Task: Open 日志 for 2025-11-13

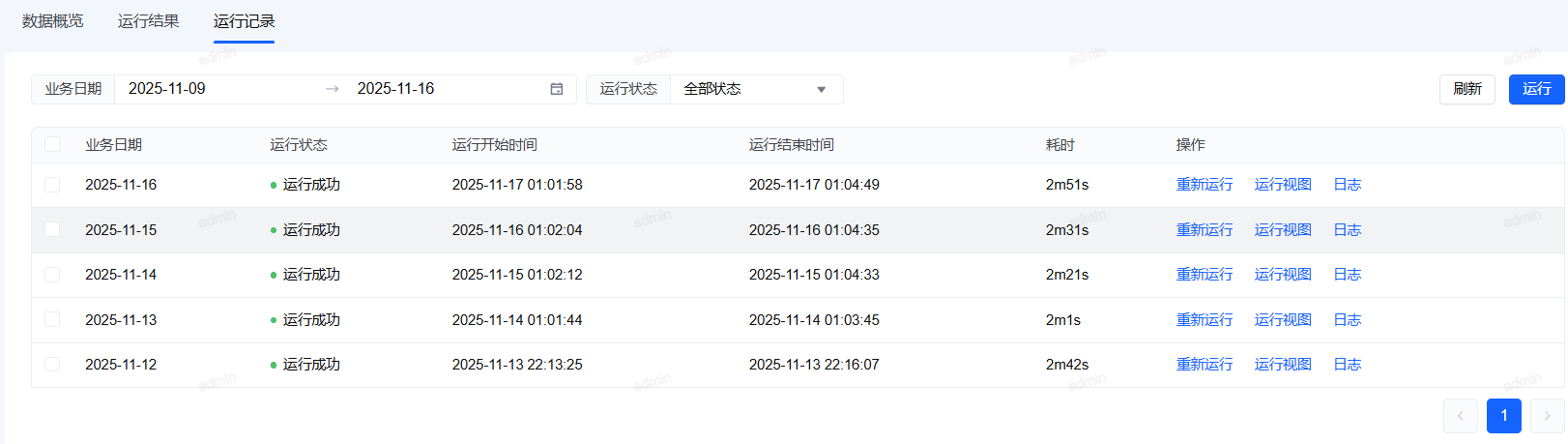Action: [x=1348, y=320]
